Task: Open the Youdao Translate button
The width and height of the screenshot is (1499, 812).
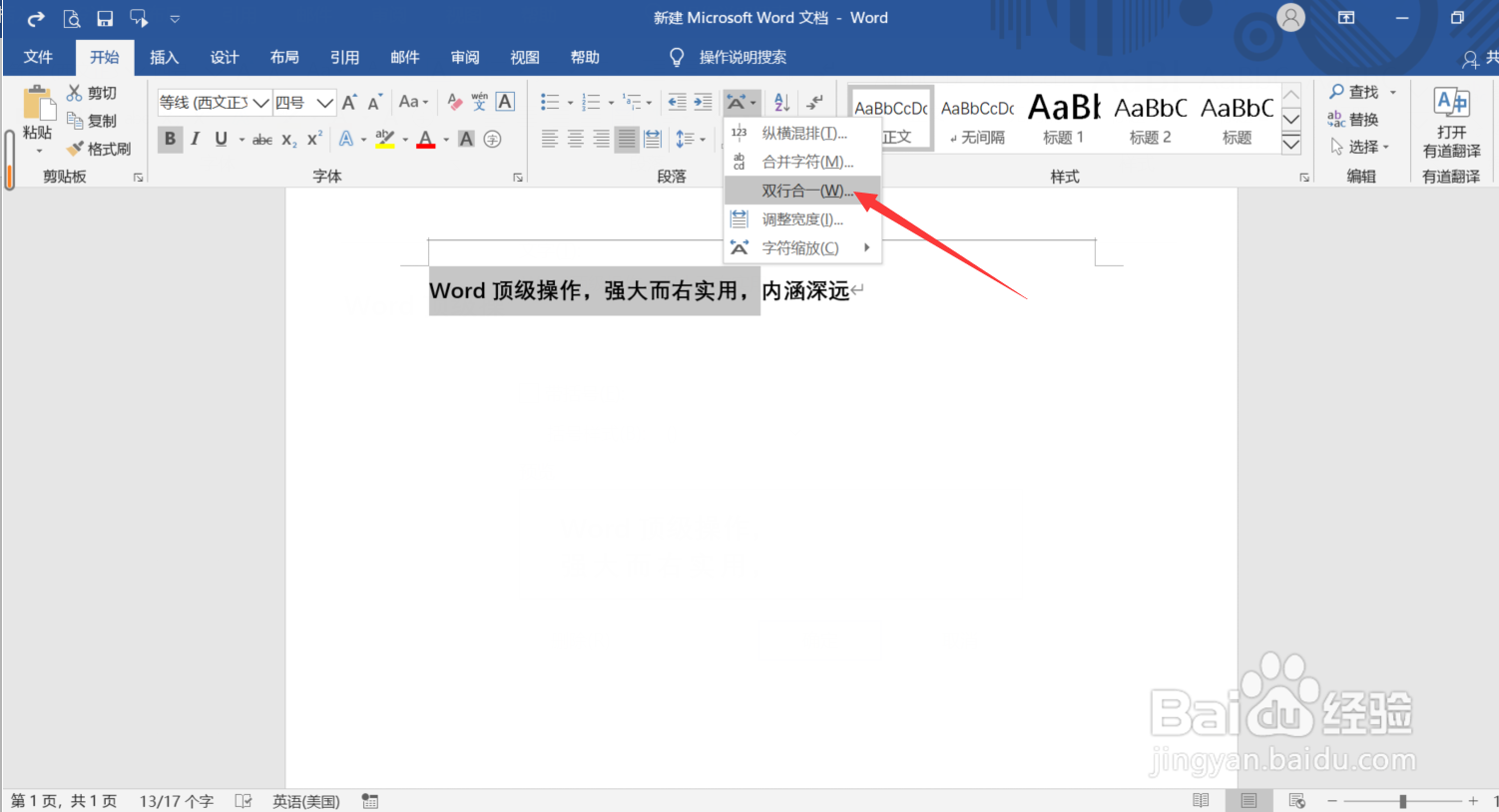Action: pyautogui.click(x=1451, y=124)
